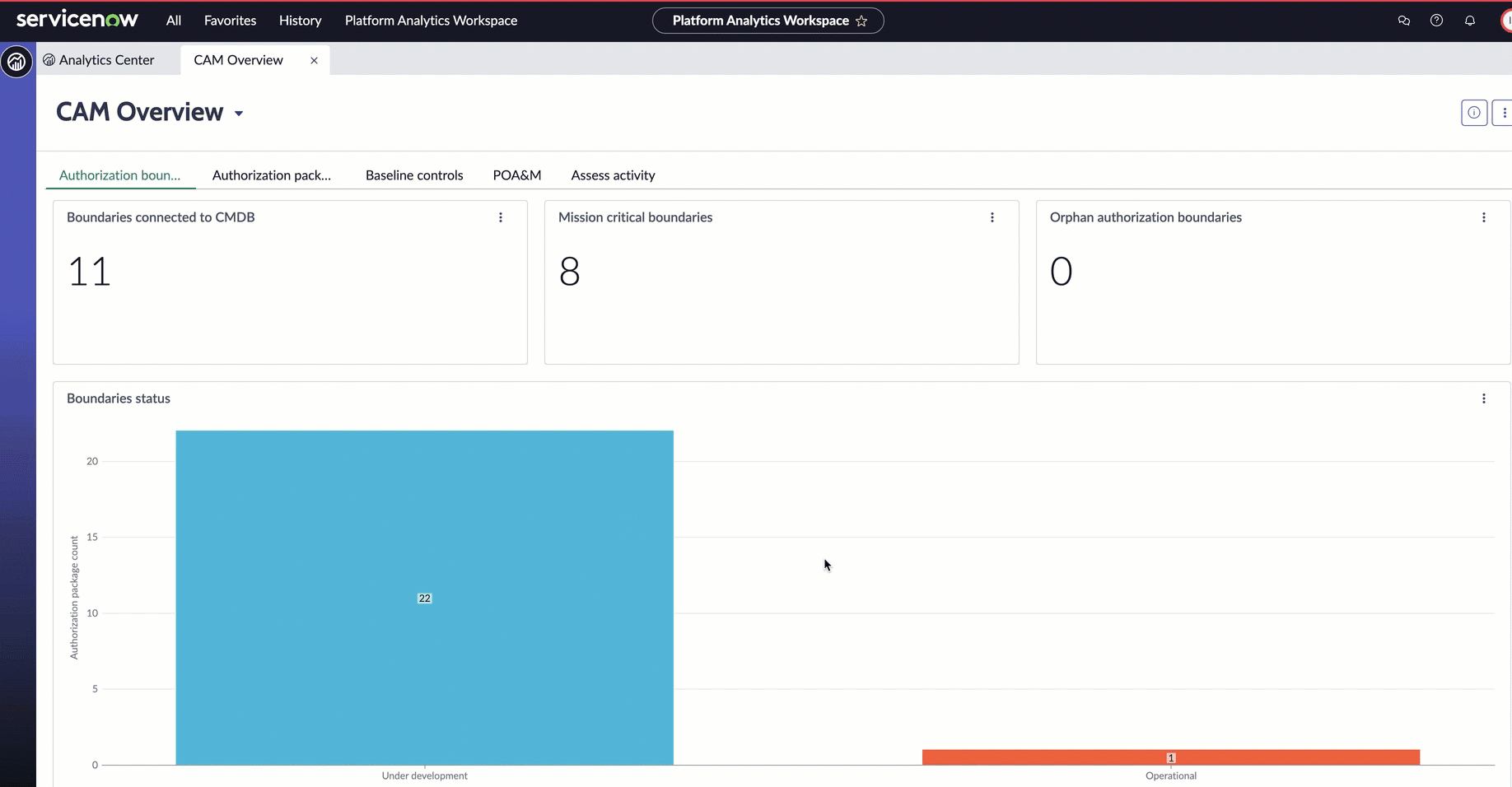Open the Favorites menu

230,21
